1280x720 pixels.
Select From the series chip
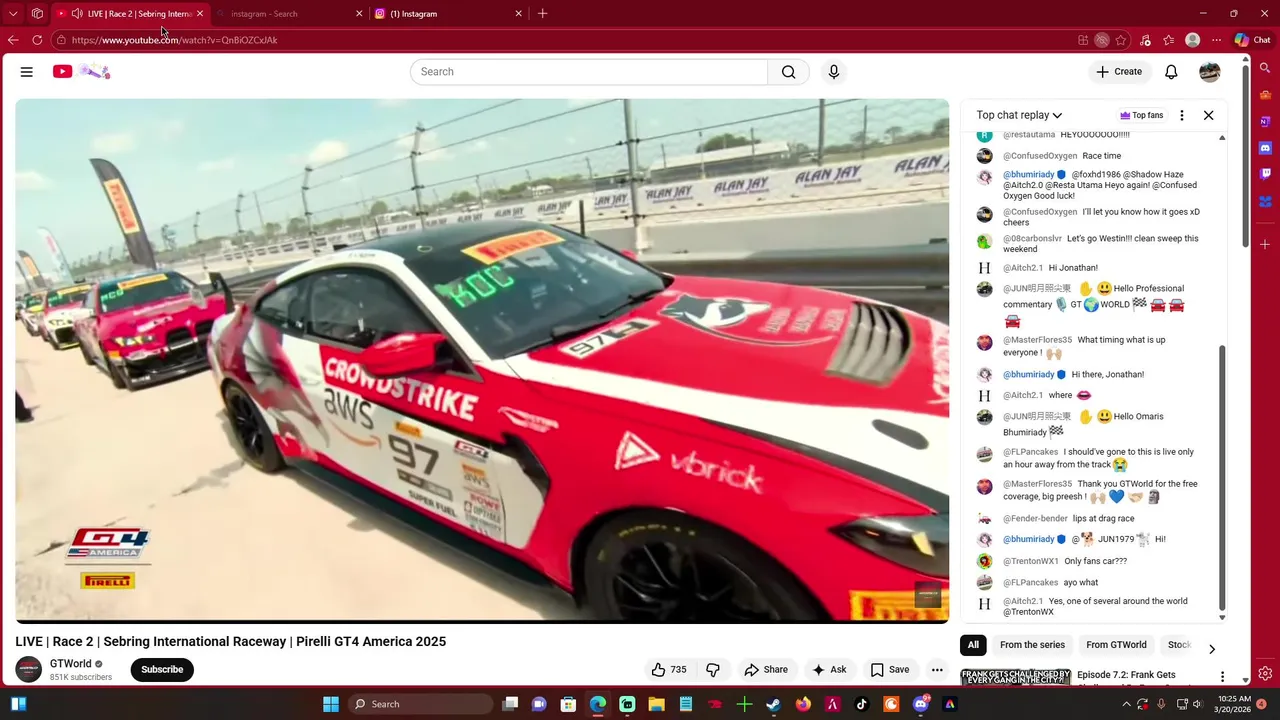click(1032, 645)
